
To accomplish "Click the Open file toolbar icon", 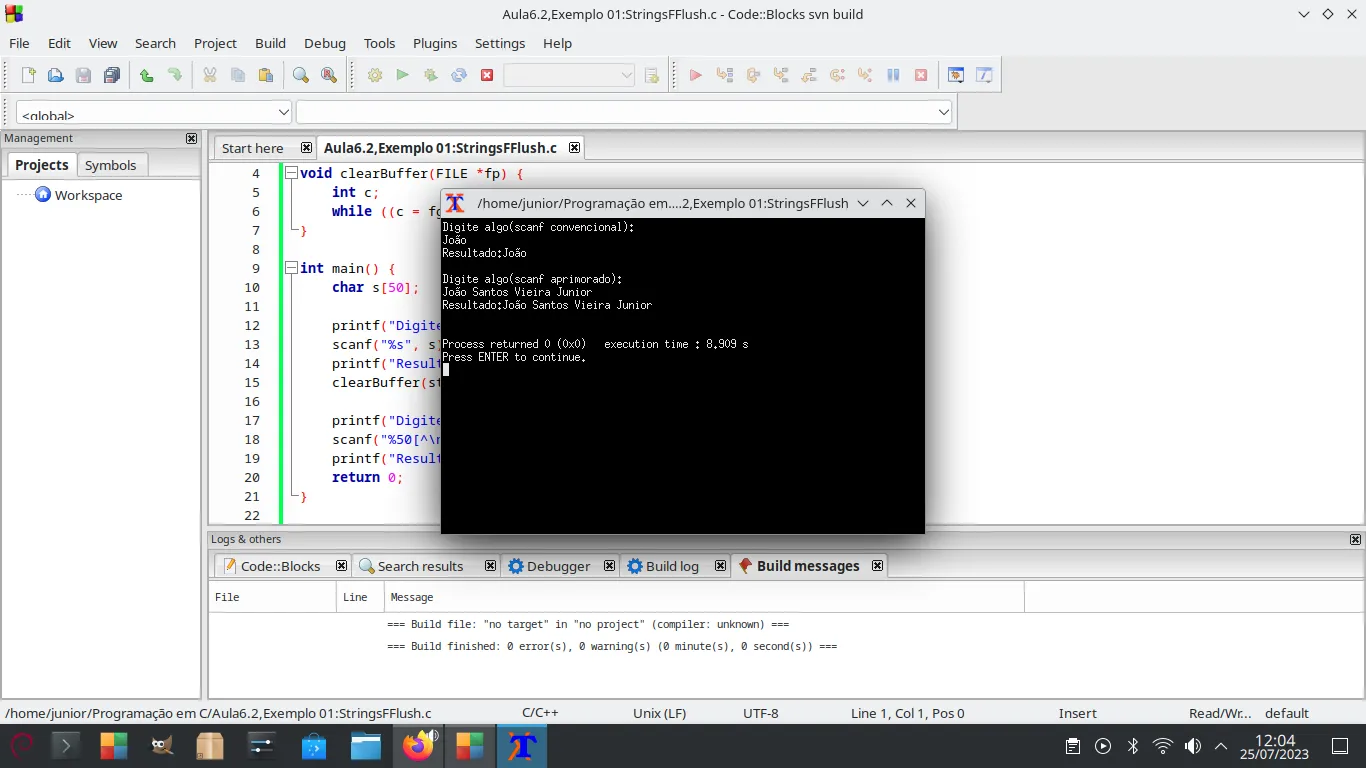I will [56, 75].
